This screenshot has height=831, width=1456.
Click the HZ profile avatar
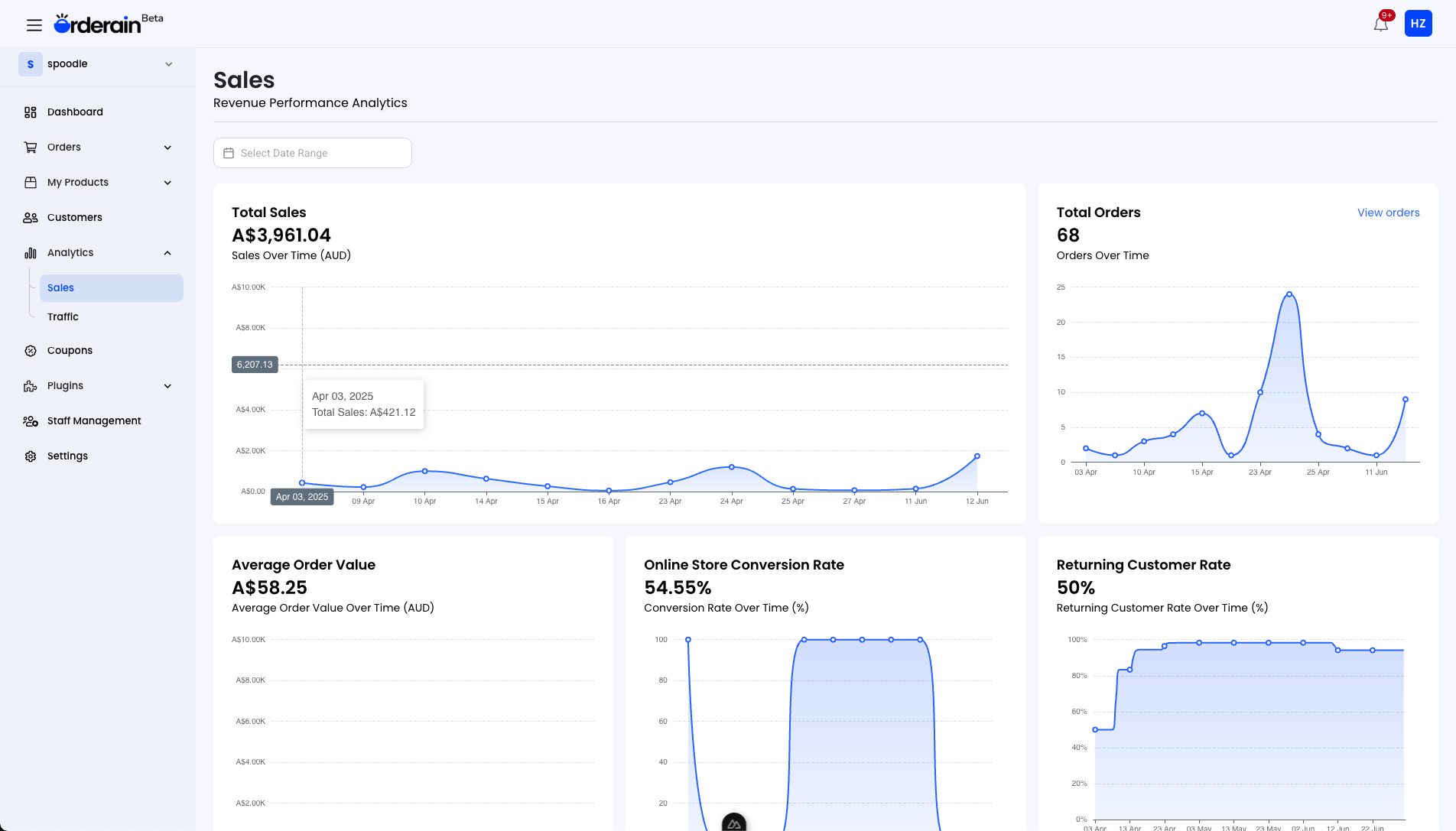coord(1418,23)
